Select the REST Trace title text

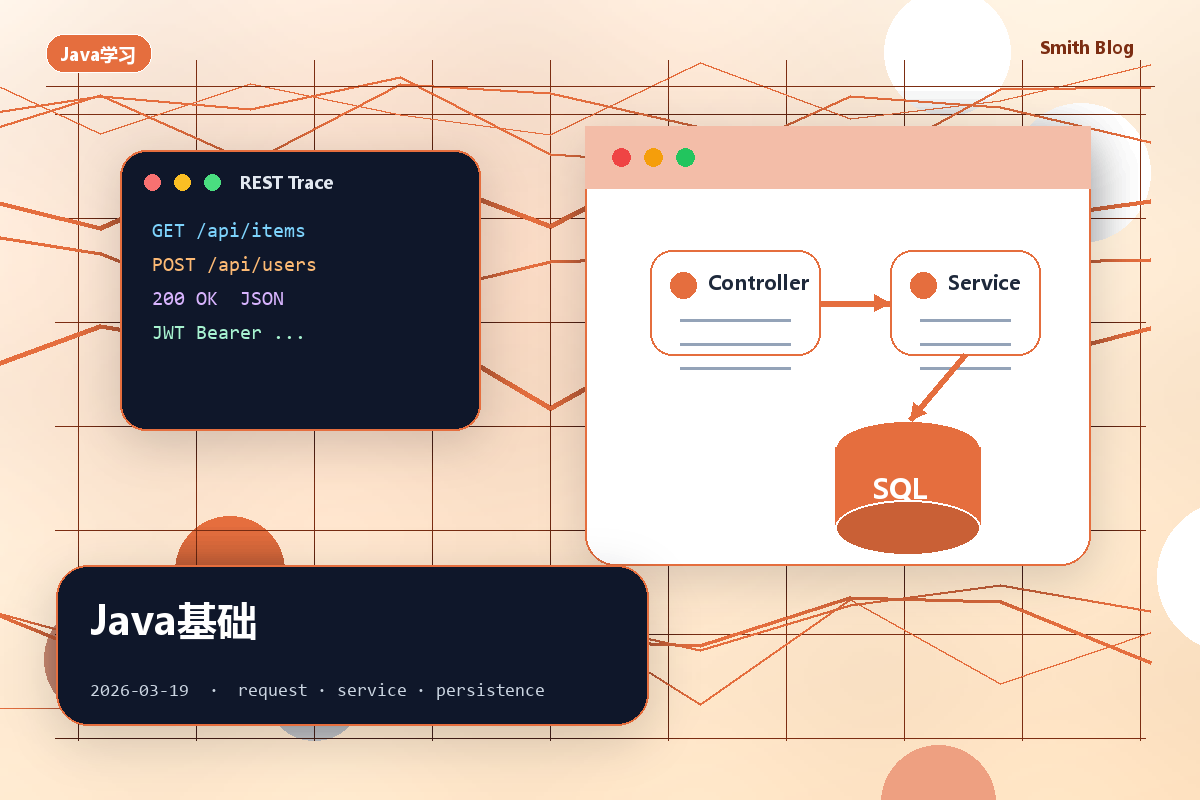(286, 183)
